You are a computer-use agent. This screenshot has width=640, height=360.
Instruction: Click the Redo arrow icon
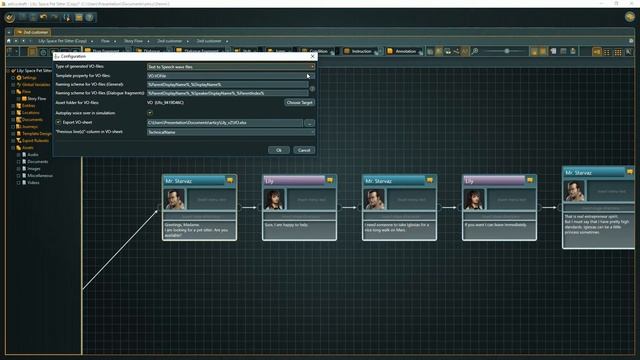point(54,17)
